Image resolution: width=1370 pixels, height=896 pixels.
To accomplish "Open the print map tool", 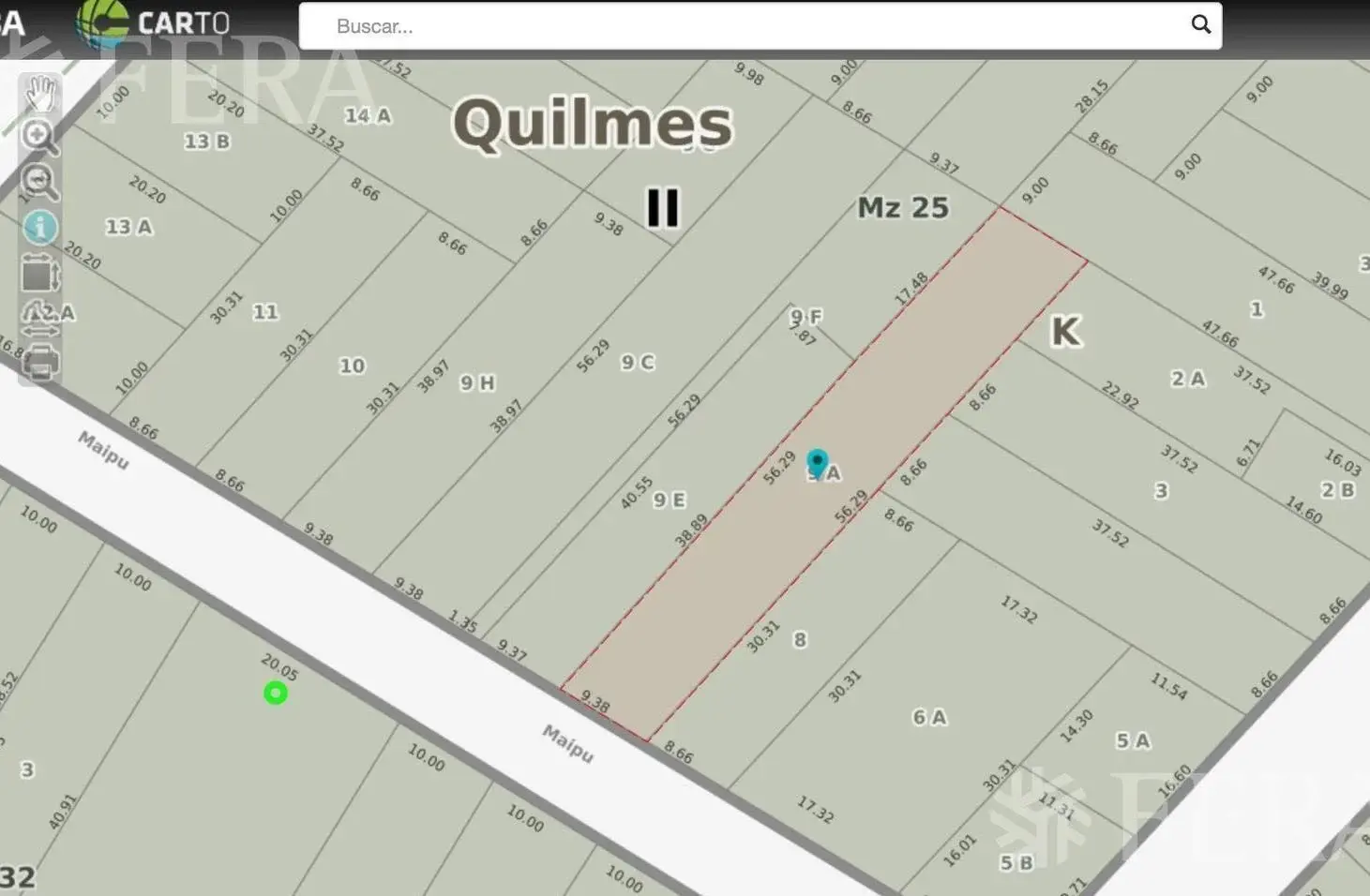I will (40, 363).
